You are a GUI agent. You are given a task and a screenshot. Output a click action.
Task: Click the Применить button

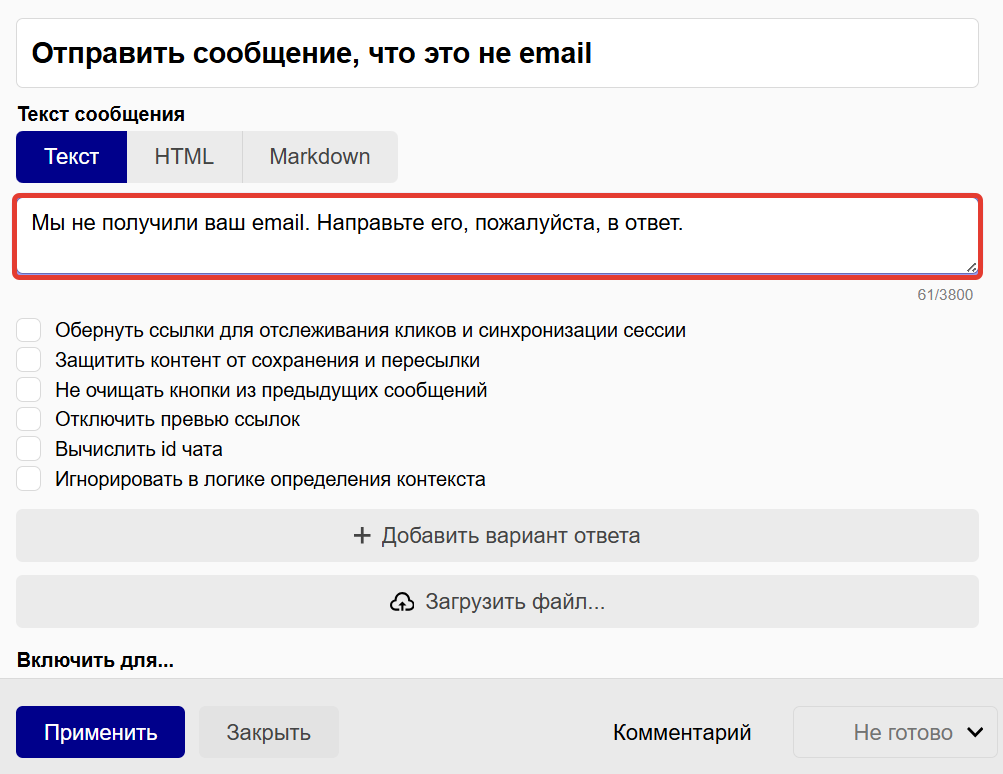[99, 732]
